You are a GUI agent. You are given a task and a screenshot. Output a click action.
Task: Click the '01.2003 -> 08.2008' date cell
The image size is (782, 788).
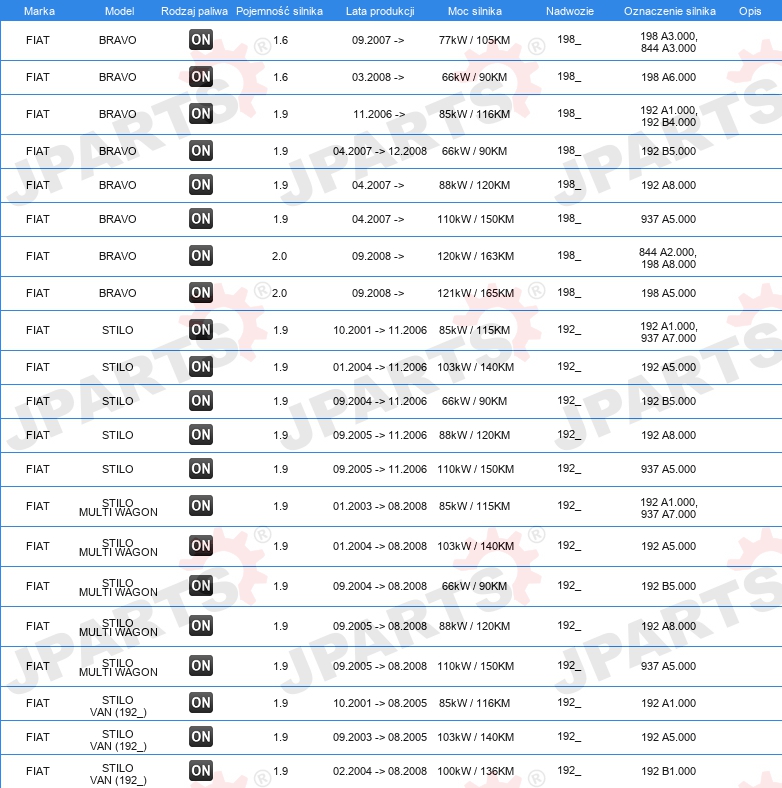click(380, 506)
